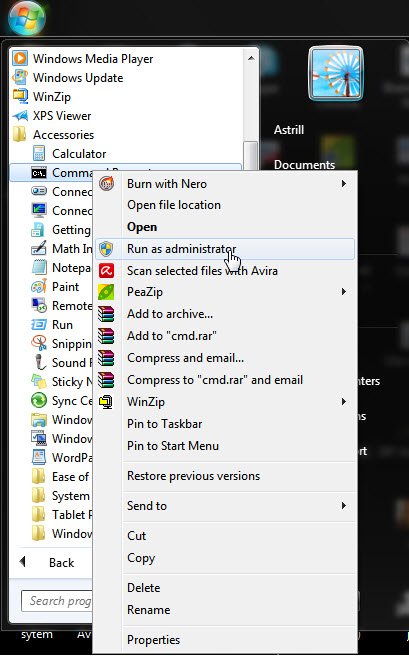Viewport: 409px width, 656px height.
Task: Click the red Avira icon in context menu
Action: 106,271
